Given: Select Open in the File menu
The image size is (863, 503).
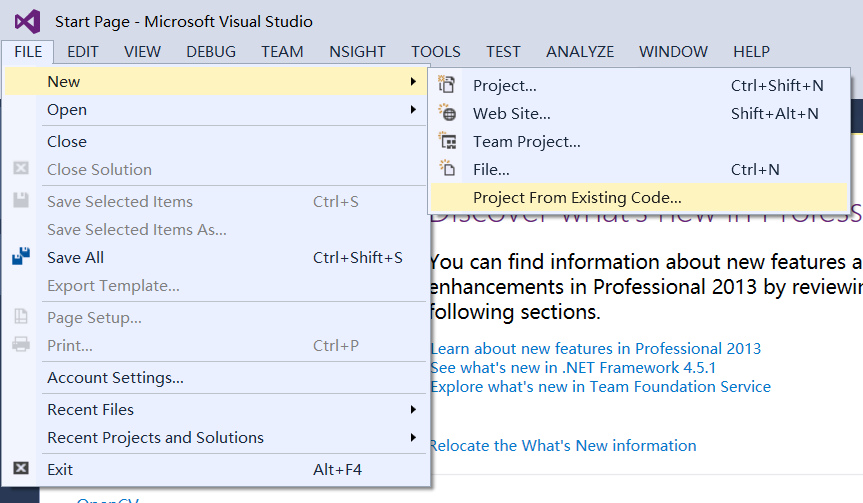Looking at the screenshot, I should 217,110.
